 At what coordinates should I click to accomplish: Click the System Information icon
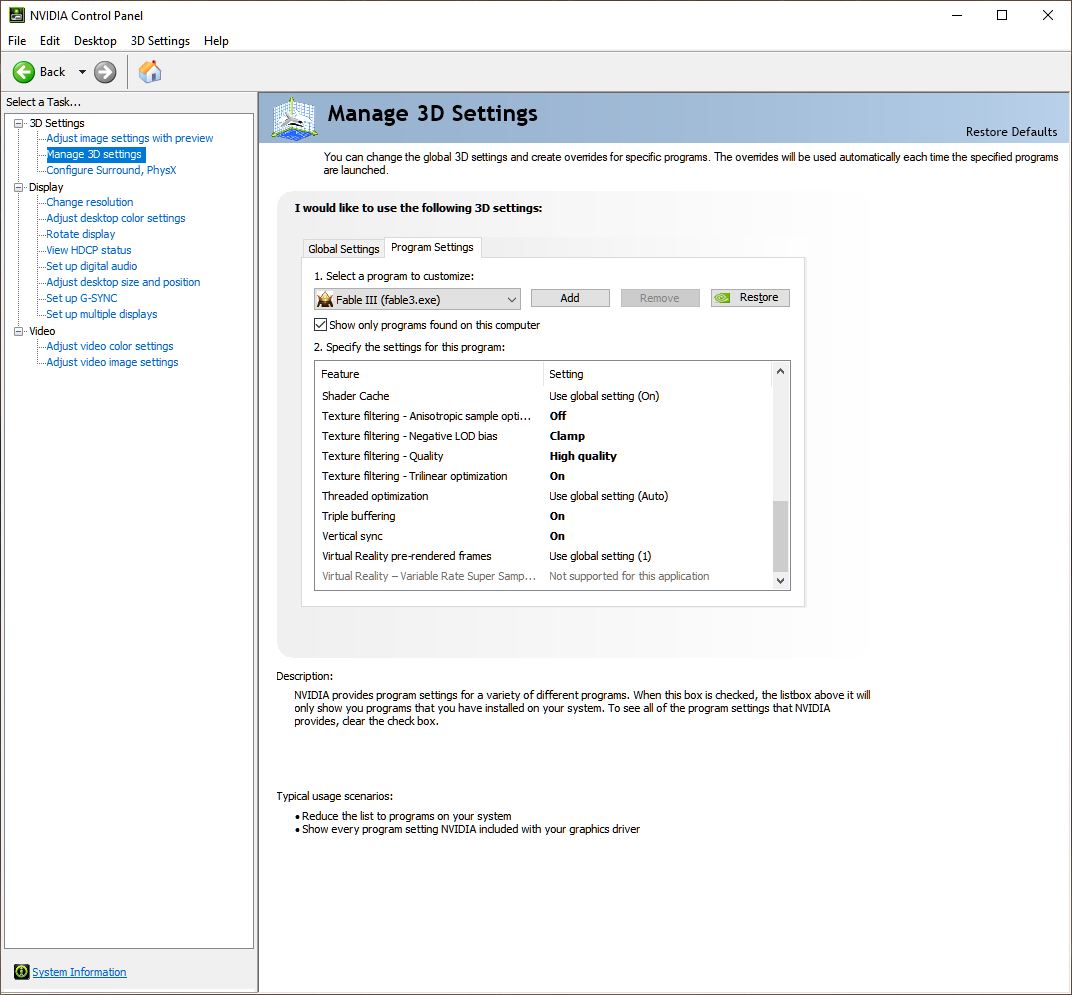(21, 972)
